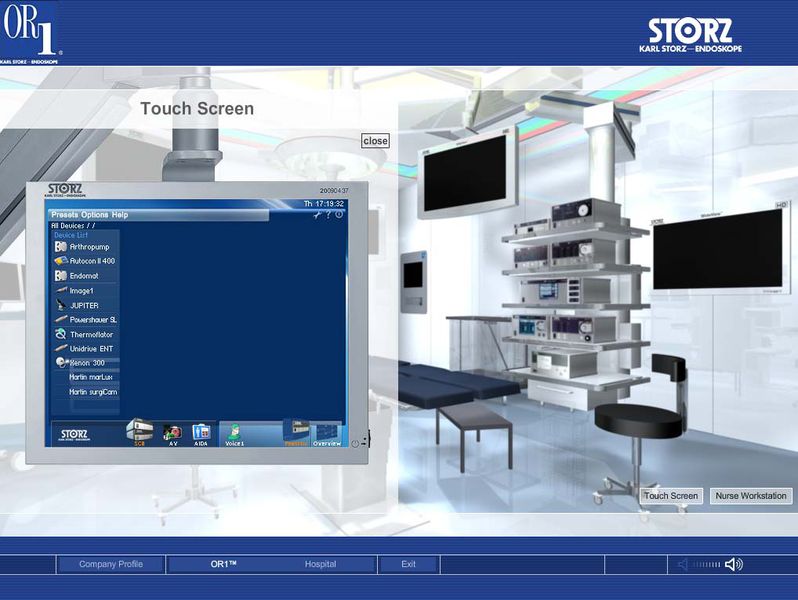Click the Exit button

tap(408, 564)
